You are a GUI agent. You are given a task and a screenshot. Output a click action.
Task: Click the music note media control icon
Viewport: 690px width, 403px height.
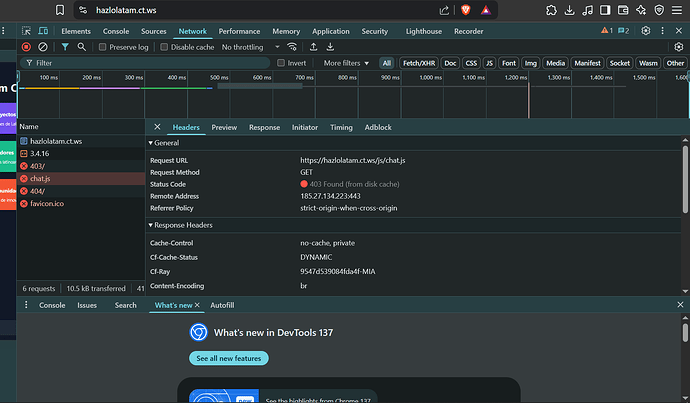coord(587,10)
